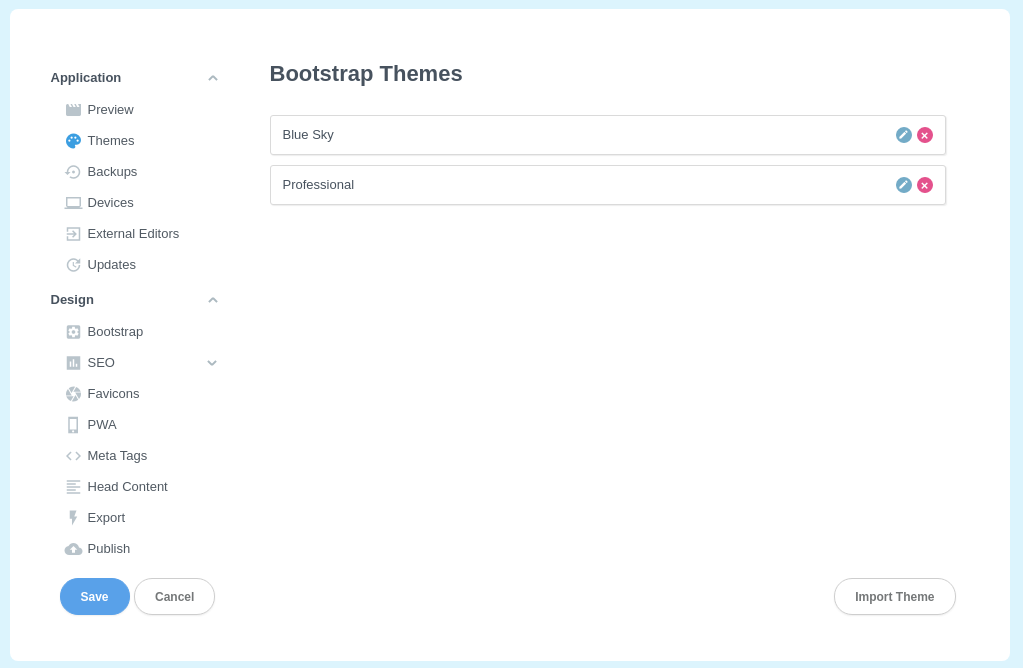Delete the Professional theme

click(x=925, y=185)
